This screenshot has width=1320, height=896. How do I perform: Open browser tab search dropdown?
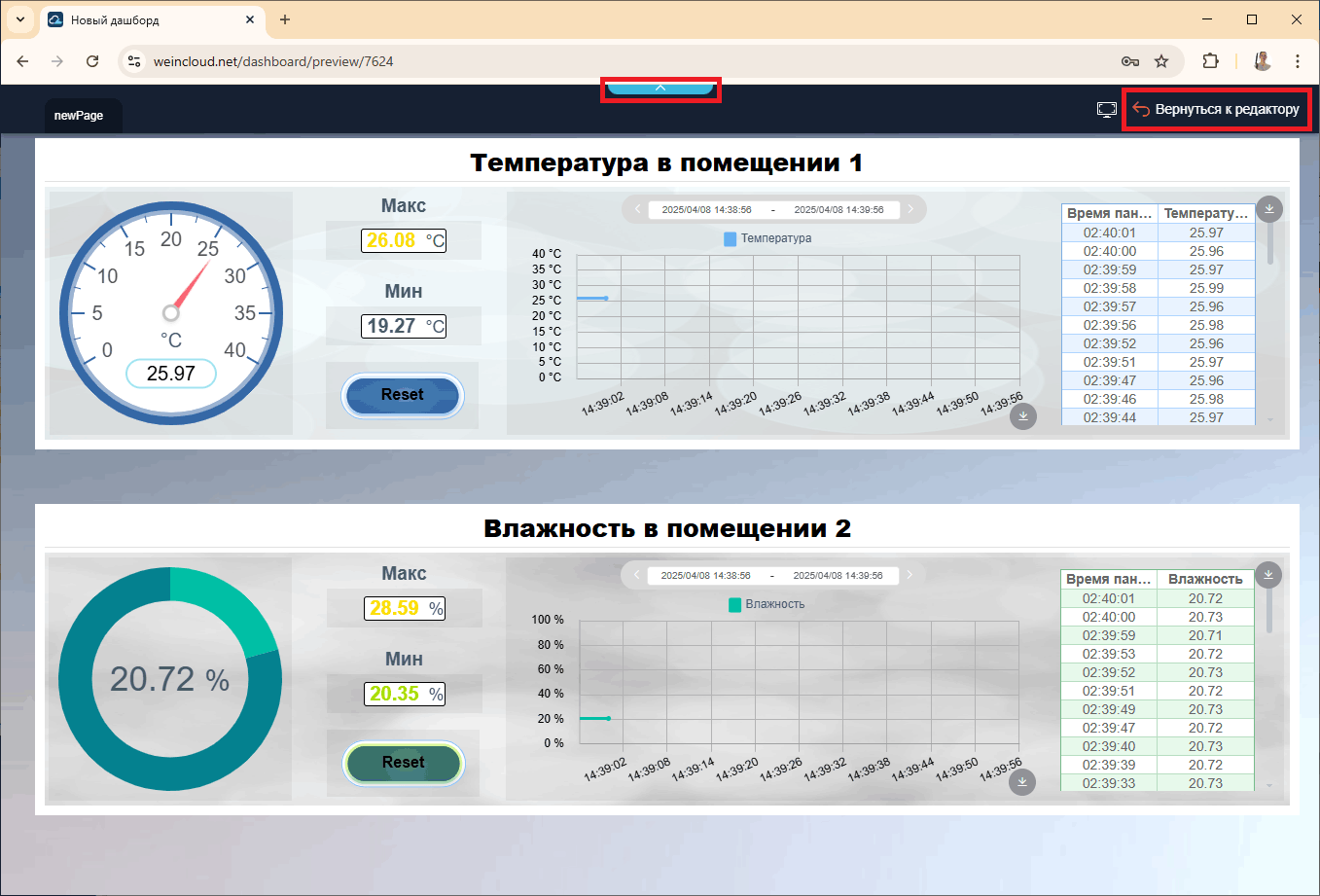[20, 19]
